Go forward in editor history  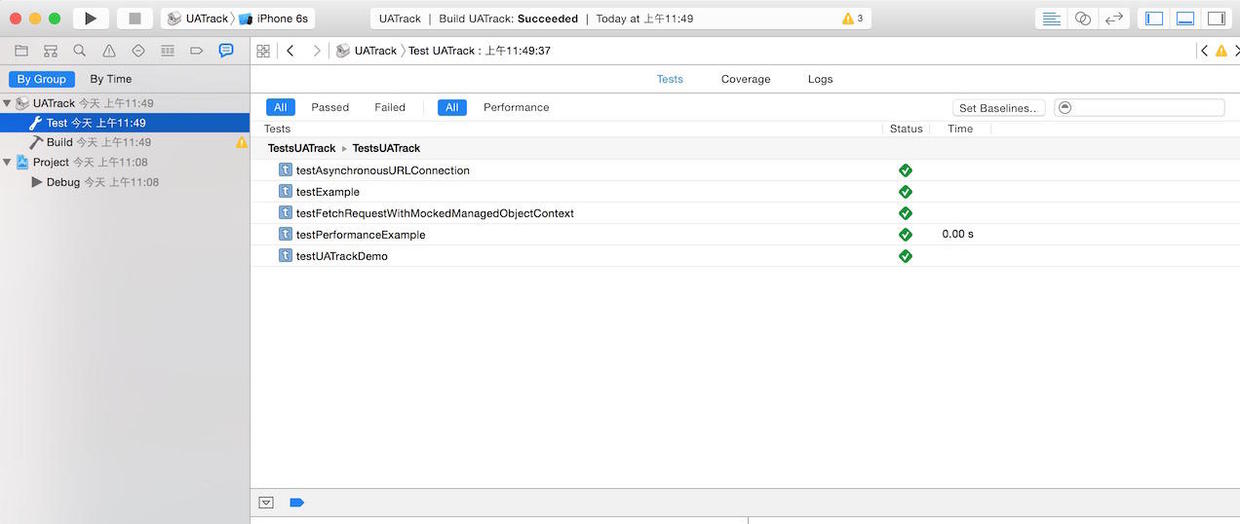pos(317,50)
